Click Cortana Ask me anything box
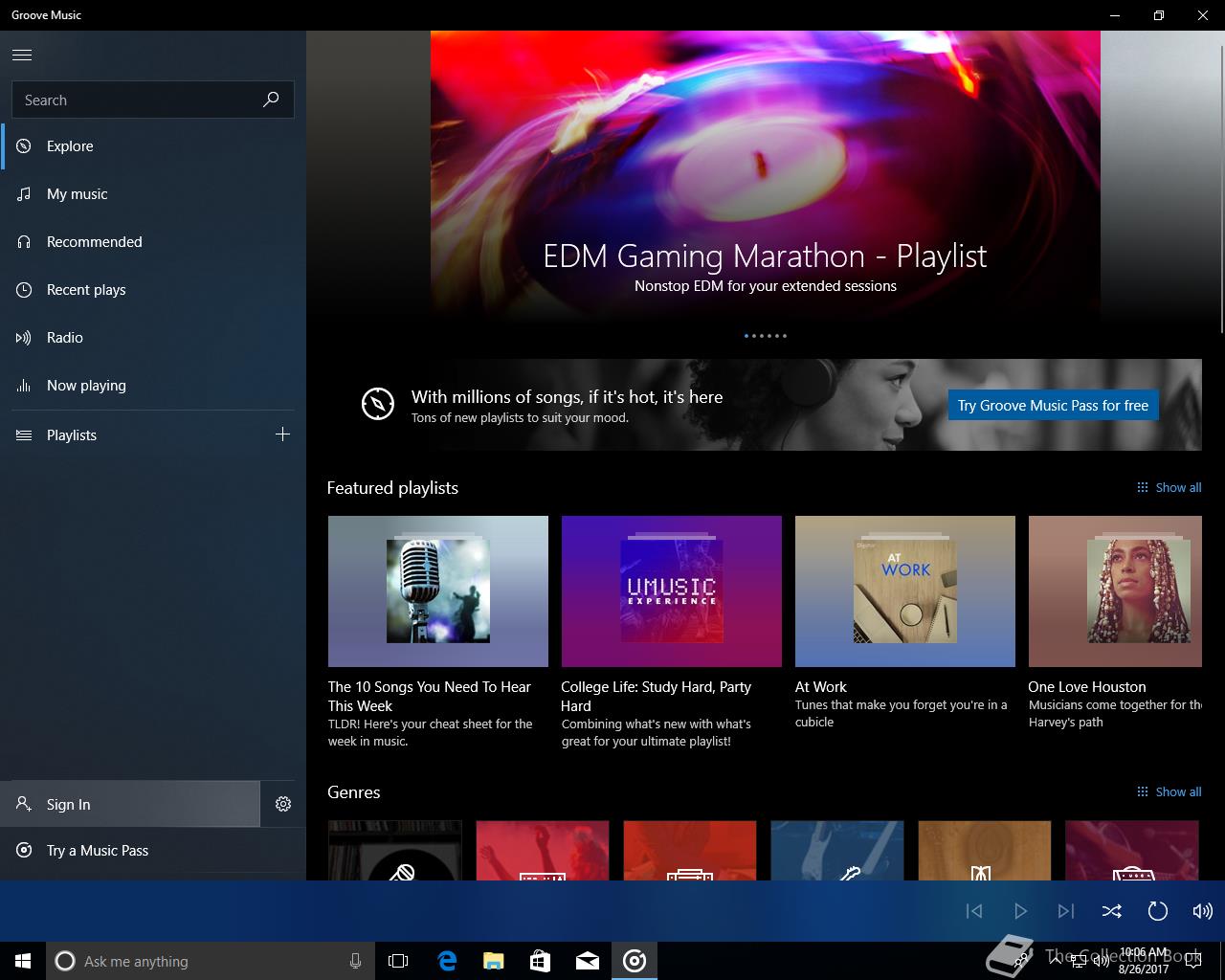Screen dimensions: 1225x980 pyautogui.click(x=210, y=961)
